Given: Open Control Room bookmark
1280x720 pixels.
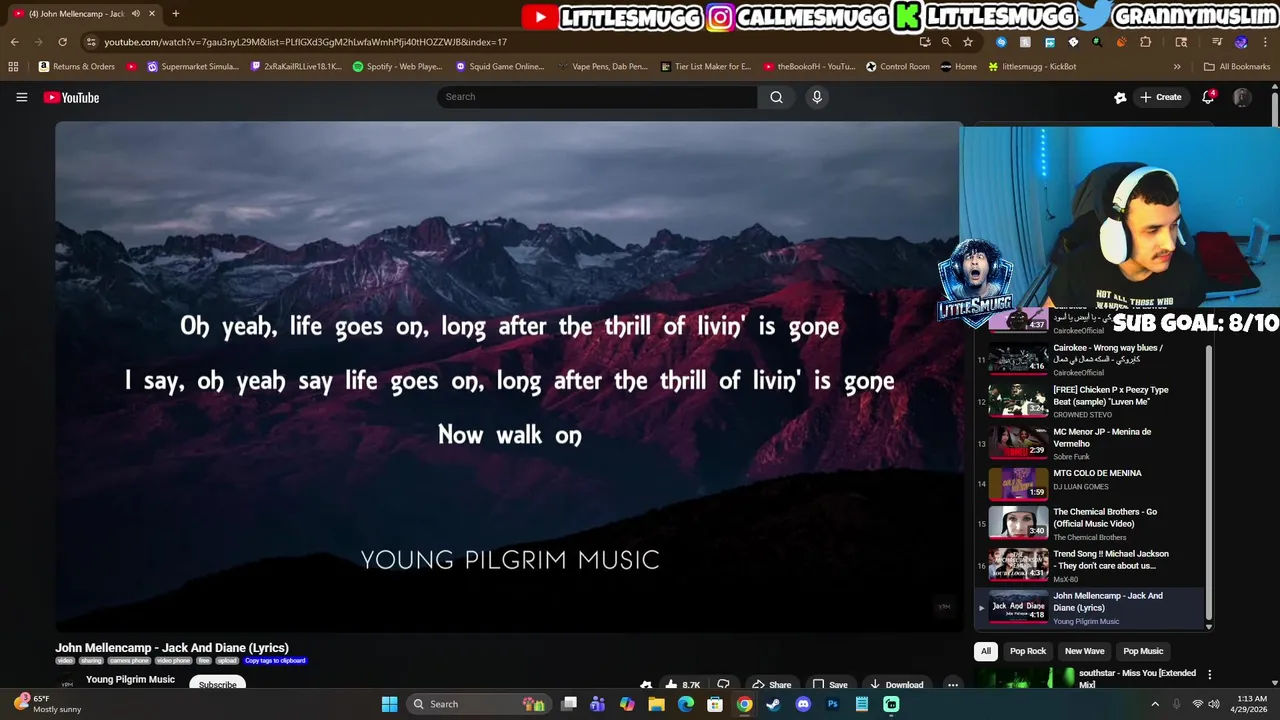Looking at the screenshot, I should pyautogui.click(x=898, y=67).
